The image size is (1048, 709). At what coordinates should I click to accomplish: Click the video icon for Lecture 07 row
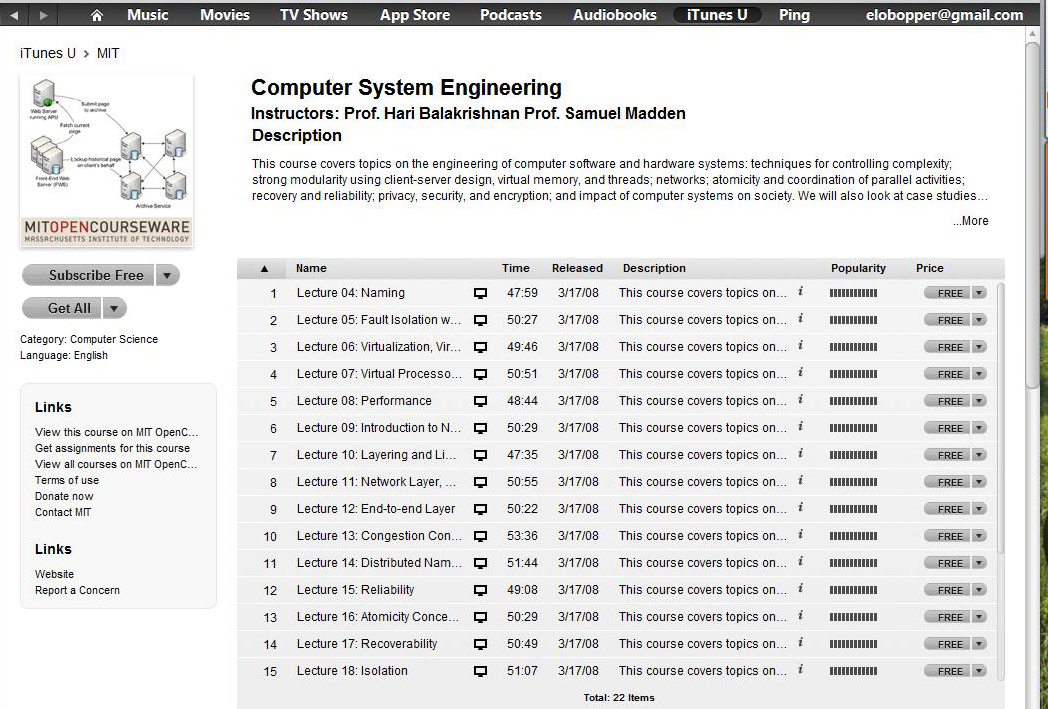pos(480,374)
